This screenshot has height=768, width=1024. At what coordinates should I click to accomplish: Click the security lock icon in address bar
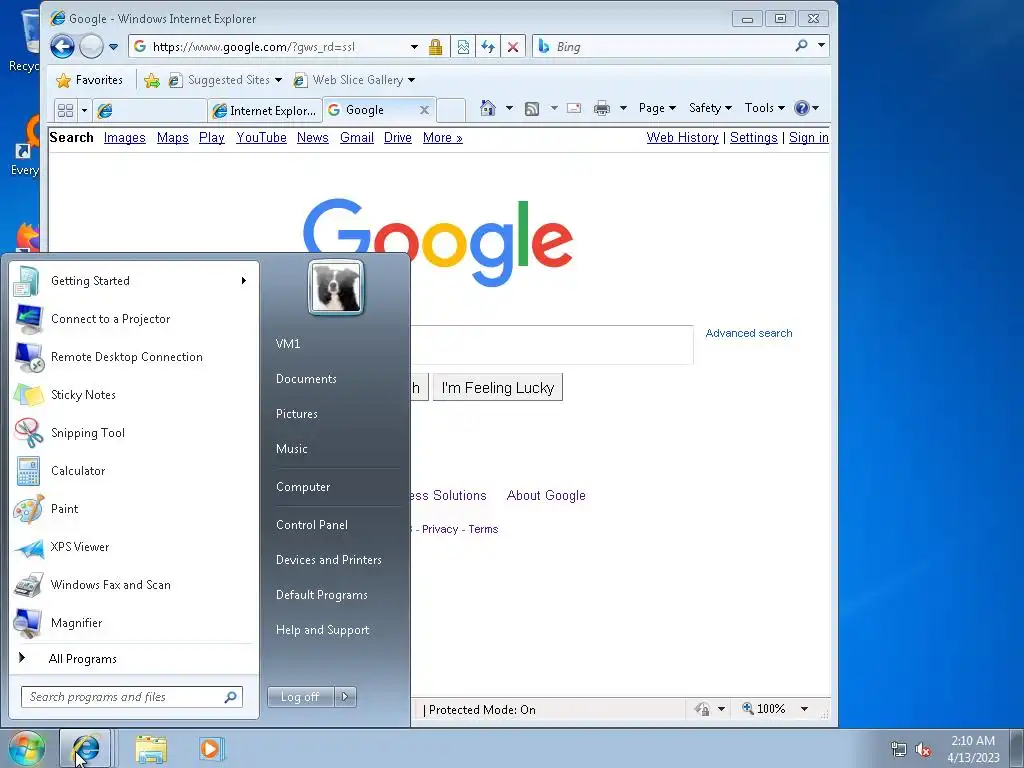coord(436,47)
